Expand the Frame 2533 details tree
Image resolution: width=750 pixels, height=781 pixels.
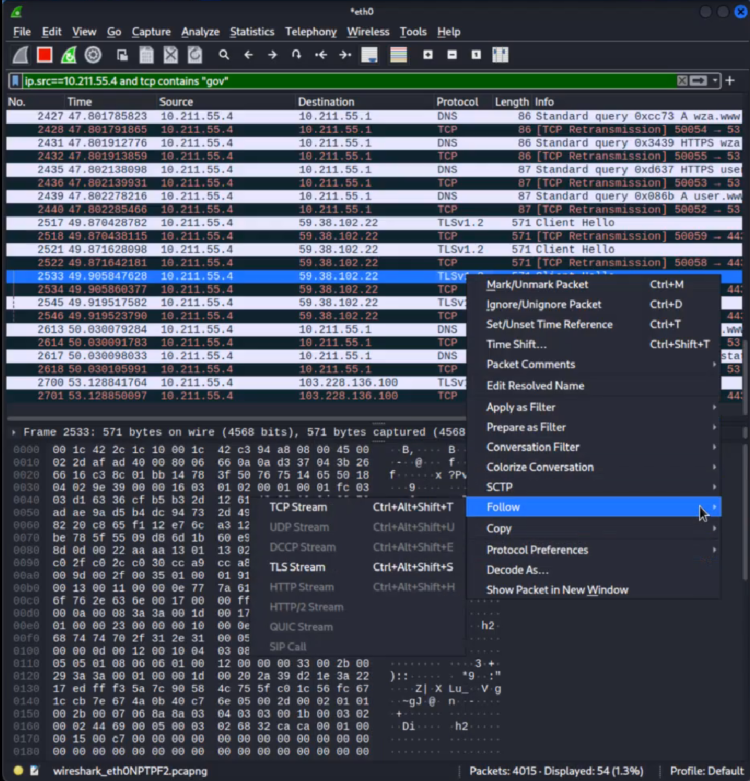[14, 432]
